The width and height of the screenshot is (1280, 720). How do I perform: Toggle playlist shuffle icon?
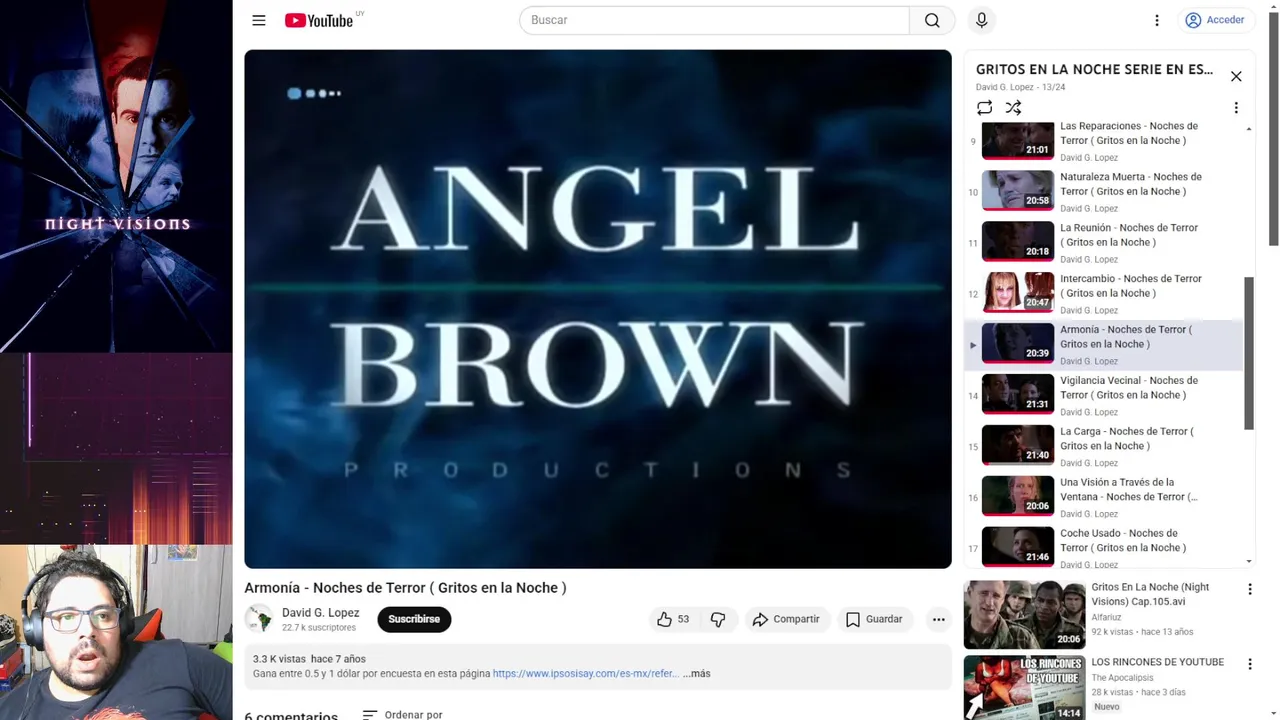click(x=1013, y=108)
